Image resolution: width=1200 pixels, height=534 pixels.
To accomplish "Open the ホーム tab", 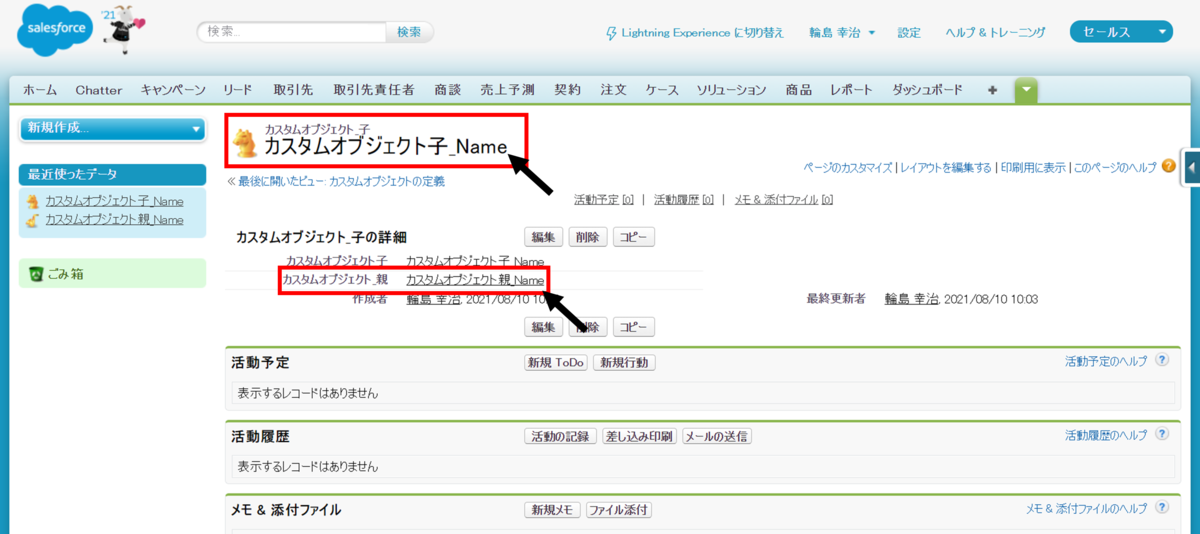I will (40, 90).
